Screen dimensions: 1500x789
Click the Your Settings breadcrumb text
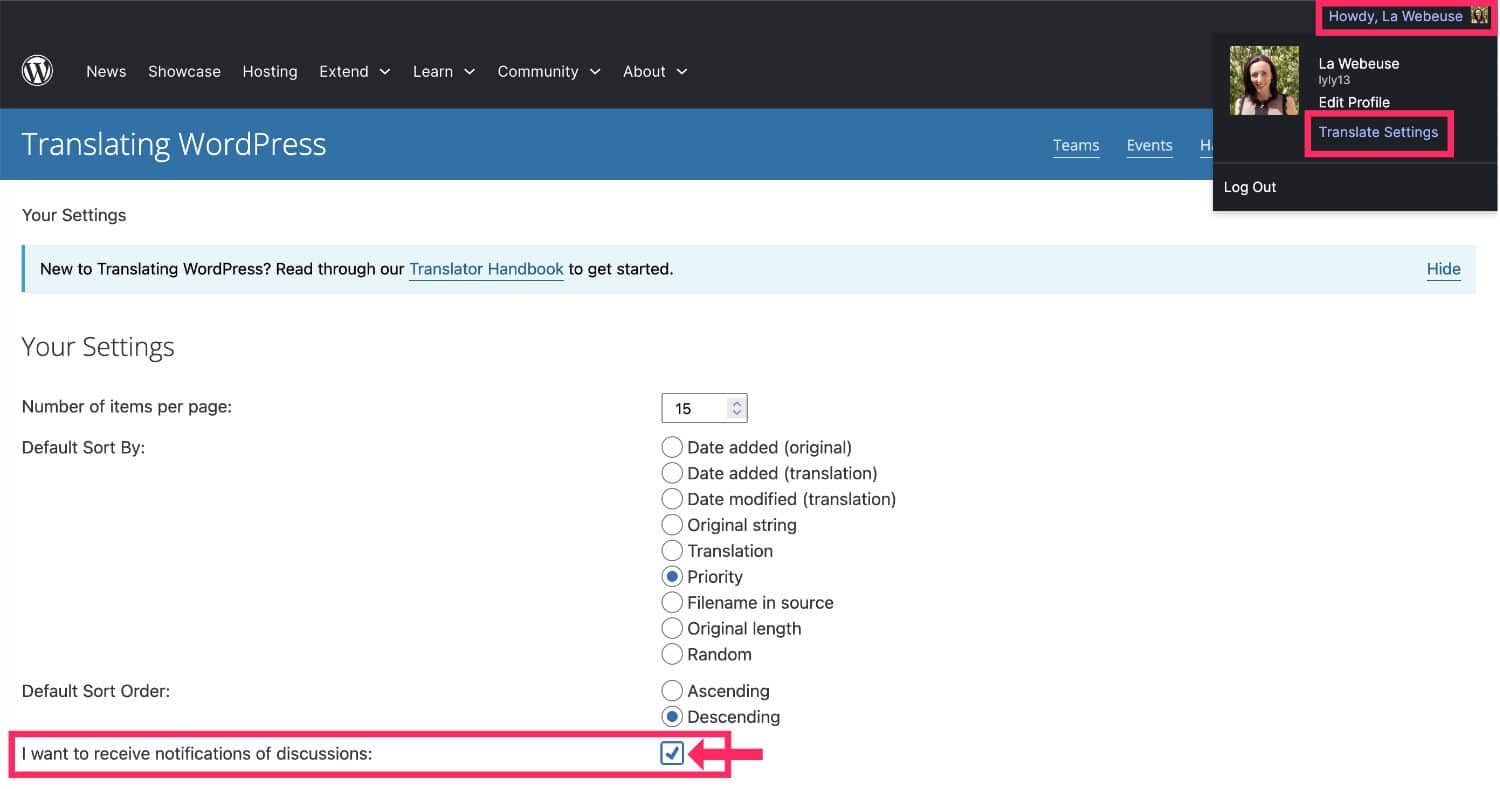pos(74,215)
